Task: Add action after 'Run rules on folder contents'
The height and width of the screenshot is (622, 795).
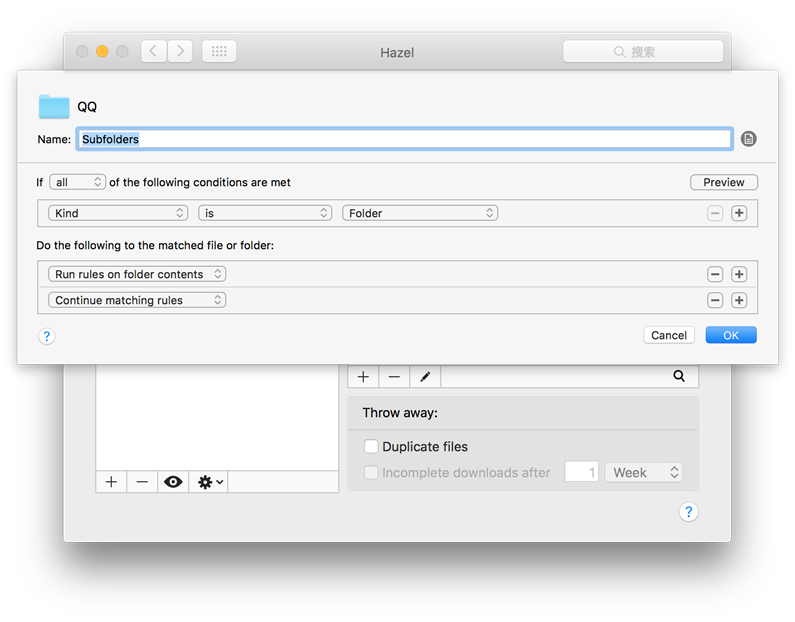Action: 739,274
